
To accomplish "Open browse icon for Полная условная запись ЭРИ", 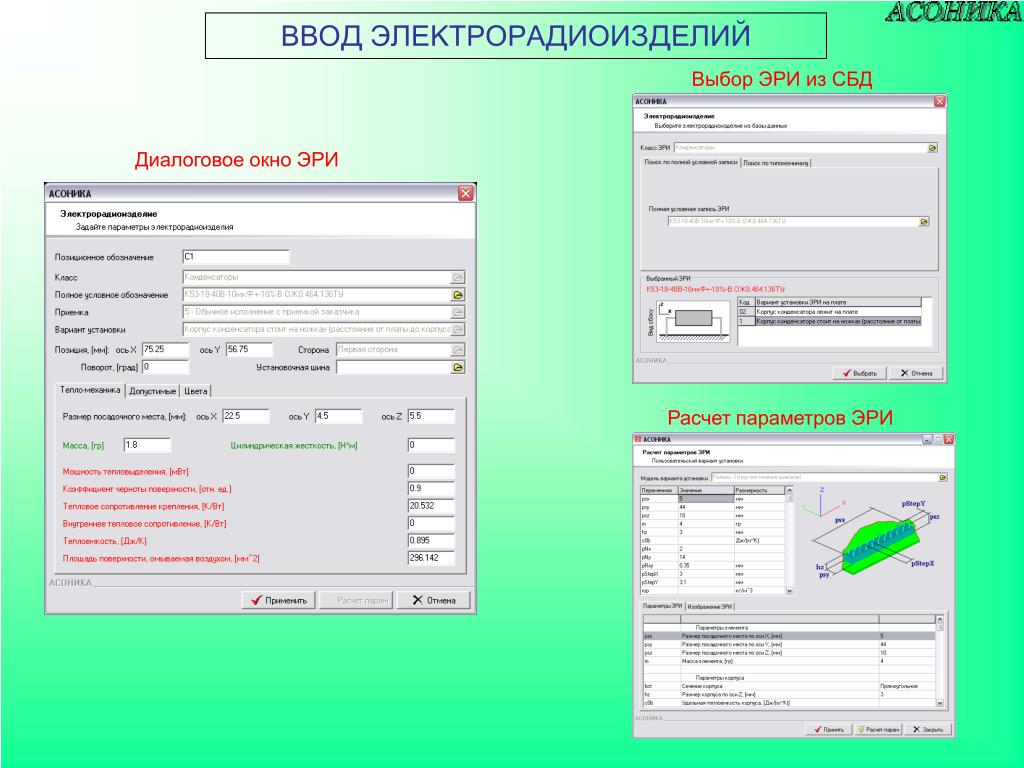I will (924, 221).
